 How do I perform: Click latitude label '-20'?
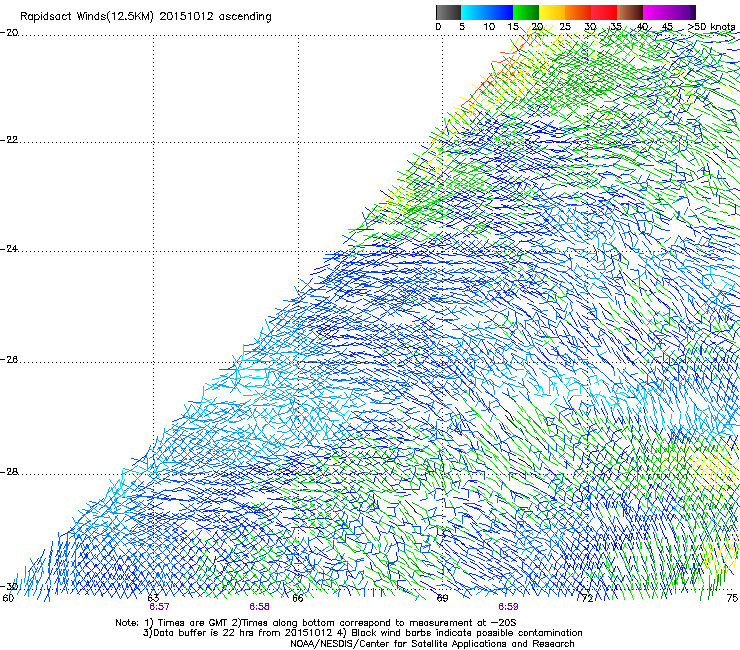click(9, 33)
